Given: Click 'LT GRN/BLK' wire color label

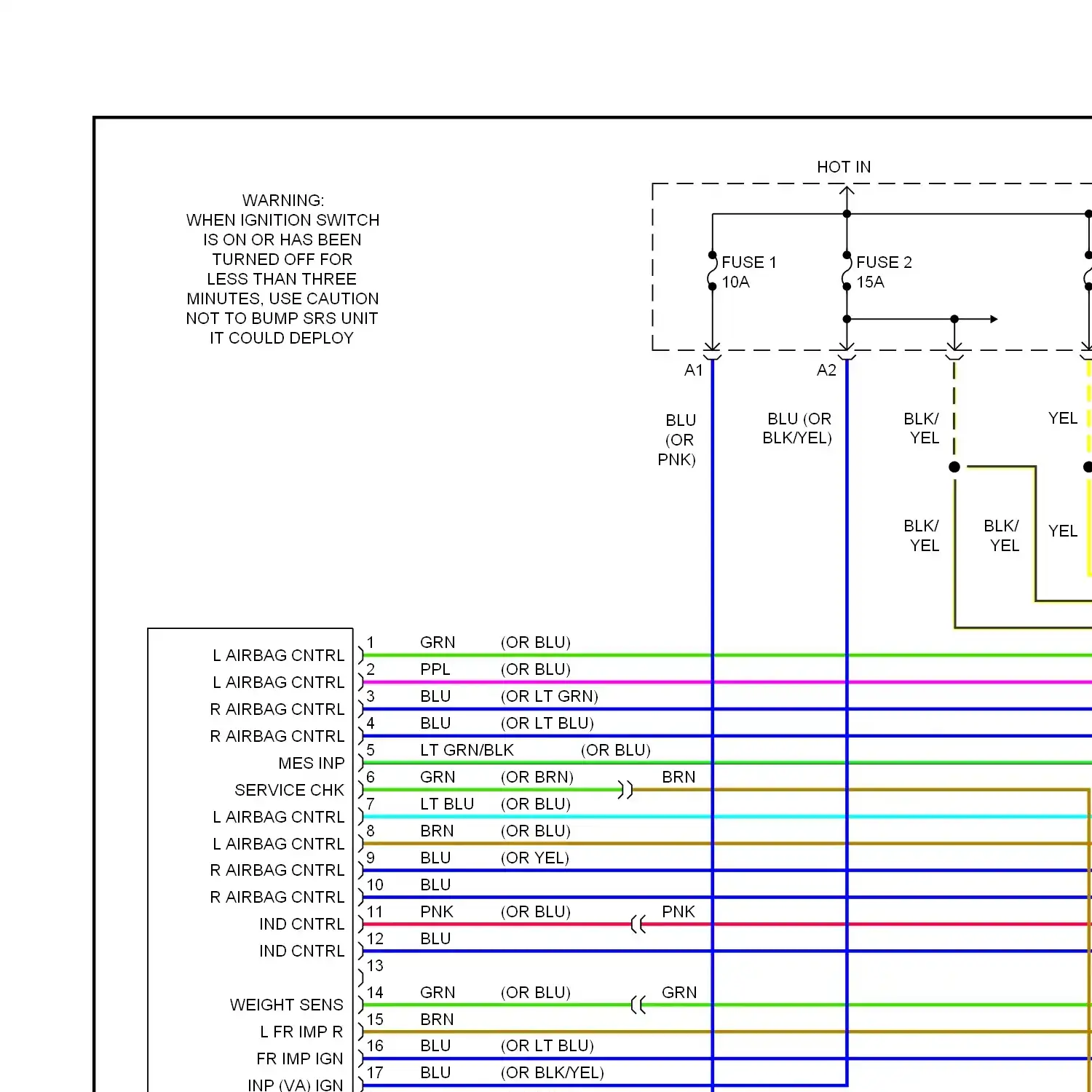Looking at the screenshot, I should 467,750.
